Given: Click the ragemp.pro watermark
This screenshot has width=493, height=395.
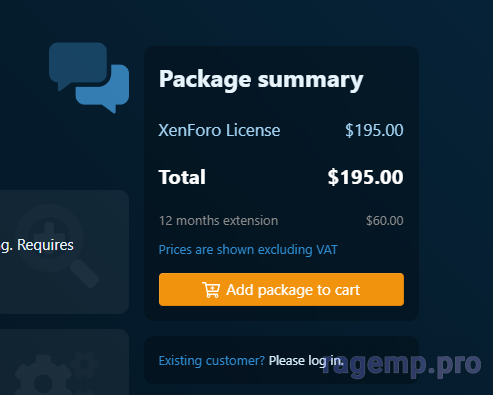Looking at the screenshot, I should (x=402, y=366).
